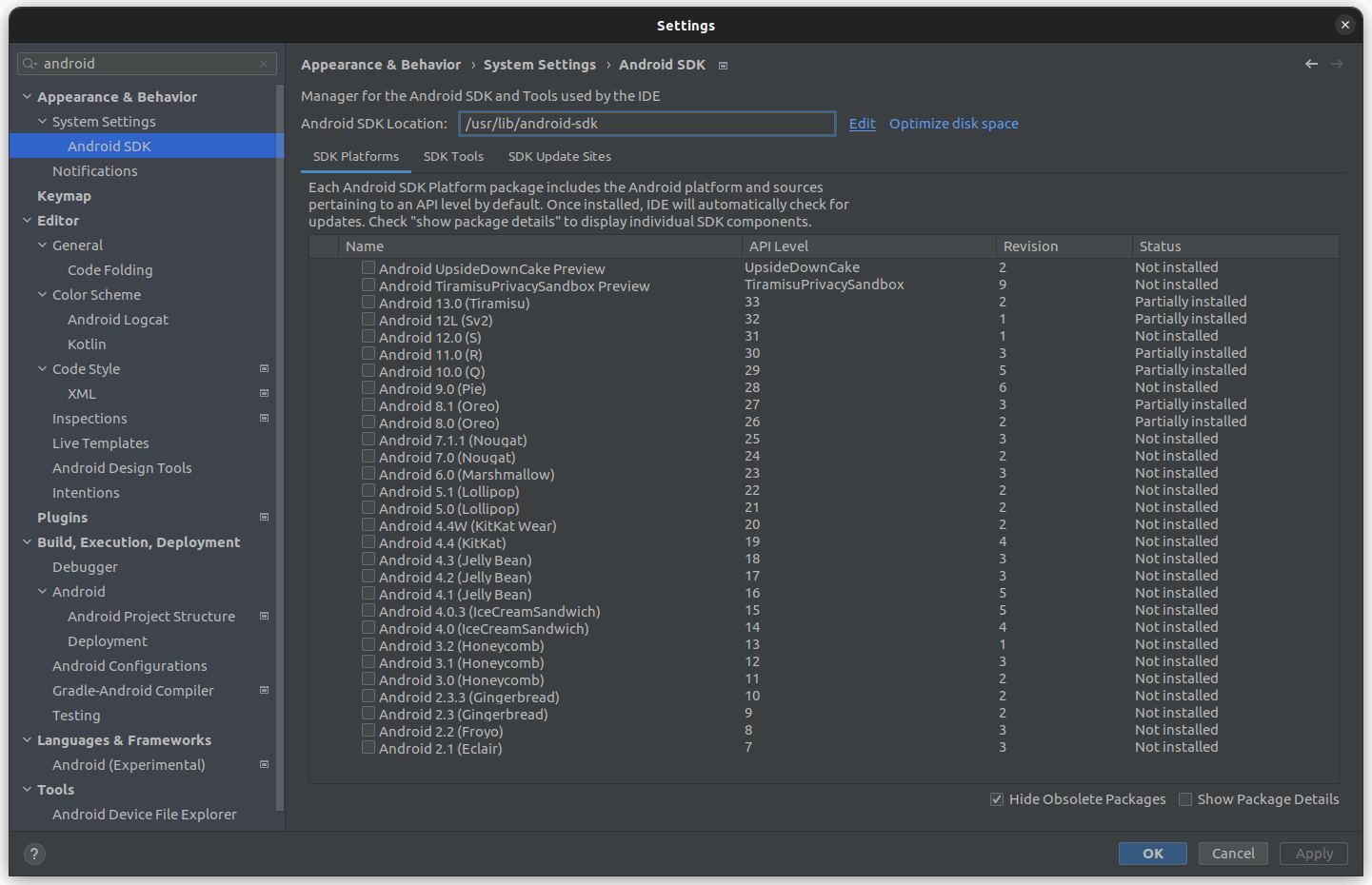The height and width of the screenshot is (885, 1372).
Task: Sort table by Revision column
Action: [x=1064, y=246]
